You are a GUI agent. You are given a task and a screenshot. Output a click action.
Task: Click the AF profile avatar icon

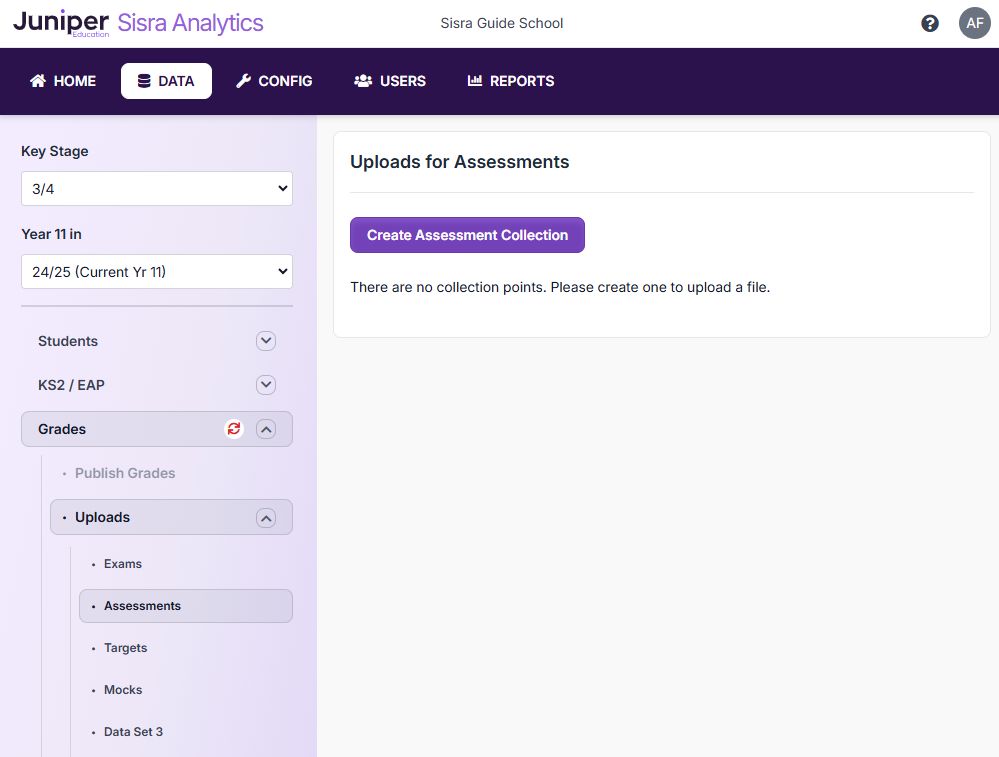pyautogui.click(x=974, y=22)
